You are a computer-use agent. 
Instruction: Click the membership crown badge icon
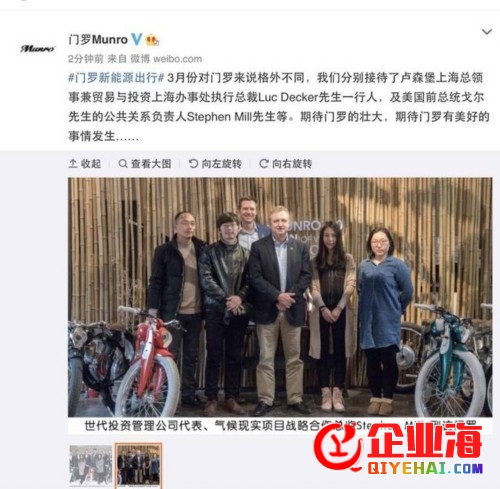click(x=152, y=40)
